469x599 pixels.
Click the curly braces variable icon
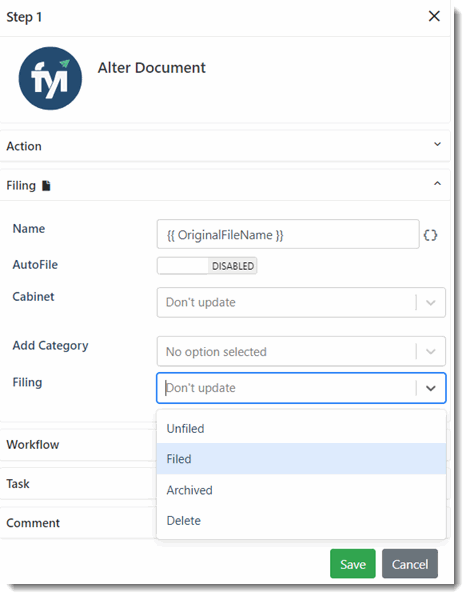coord(430,235)
